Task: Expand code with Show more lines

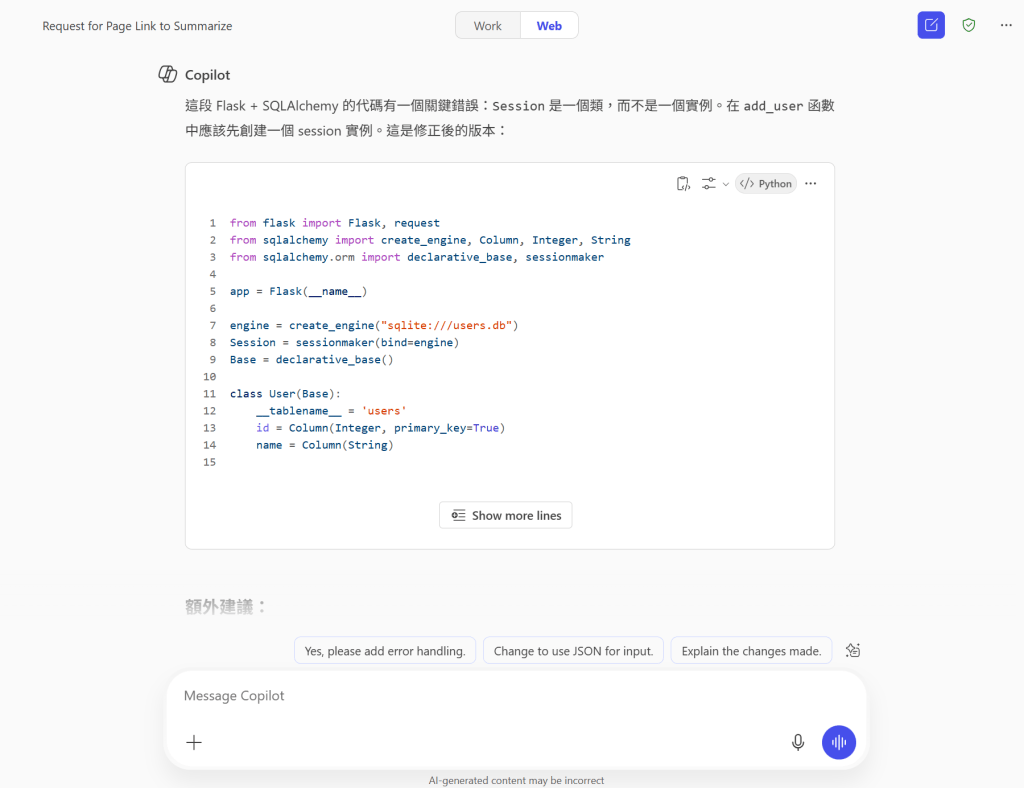Action: coord(505,515)
